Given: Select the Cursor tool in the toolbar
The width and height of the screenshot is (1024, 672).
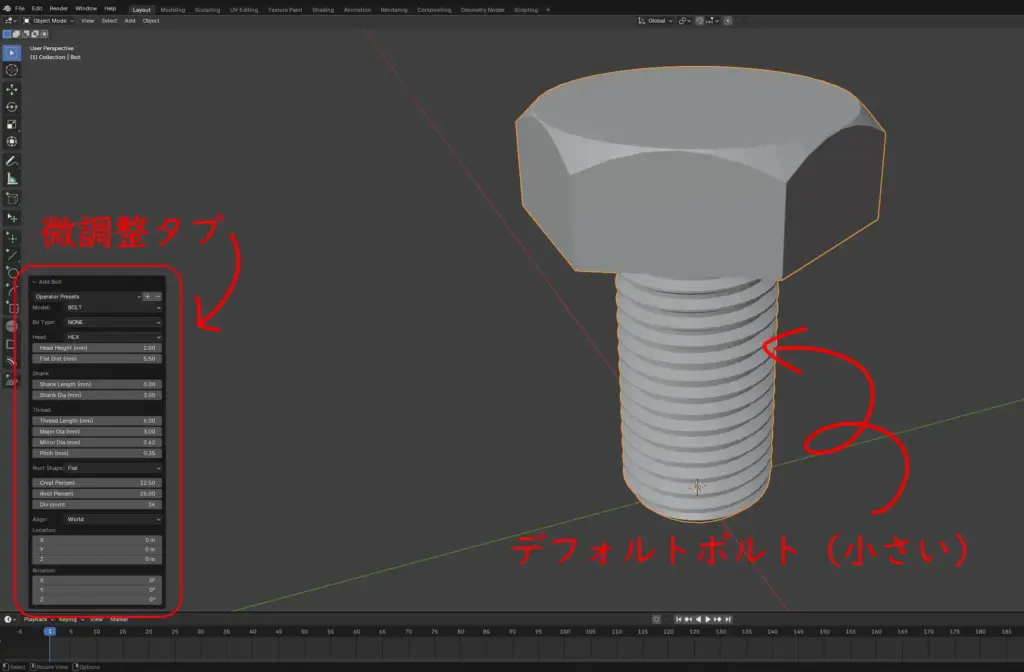Looking at the screenshot, I should tap(12, 70).
